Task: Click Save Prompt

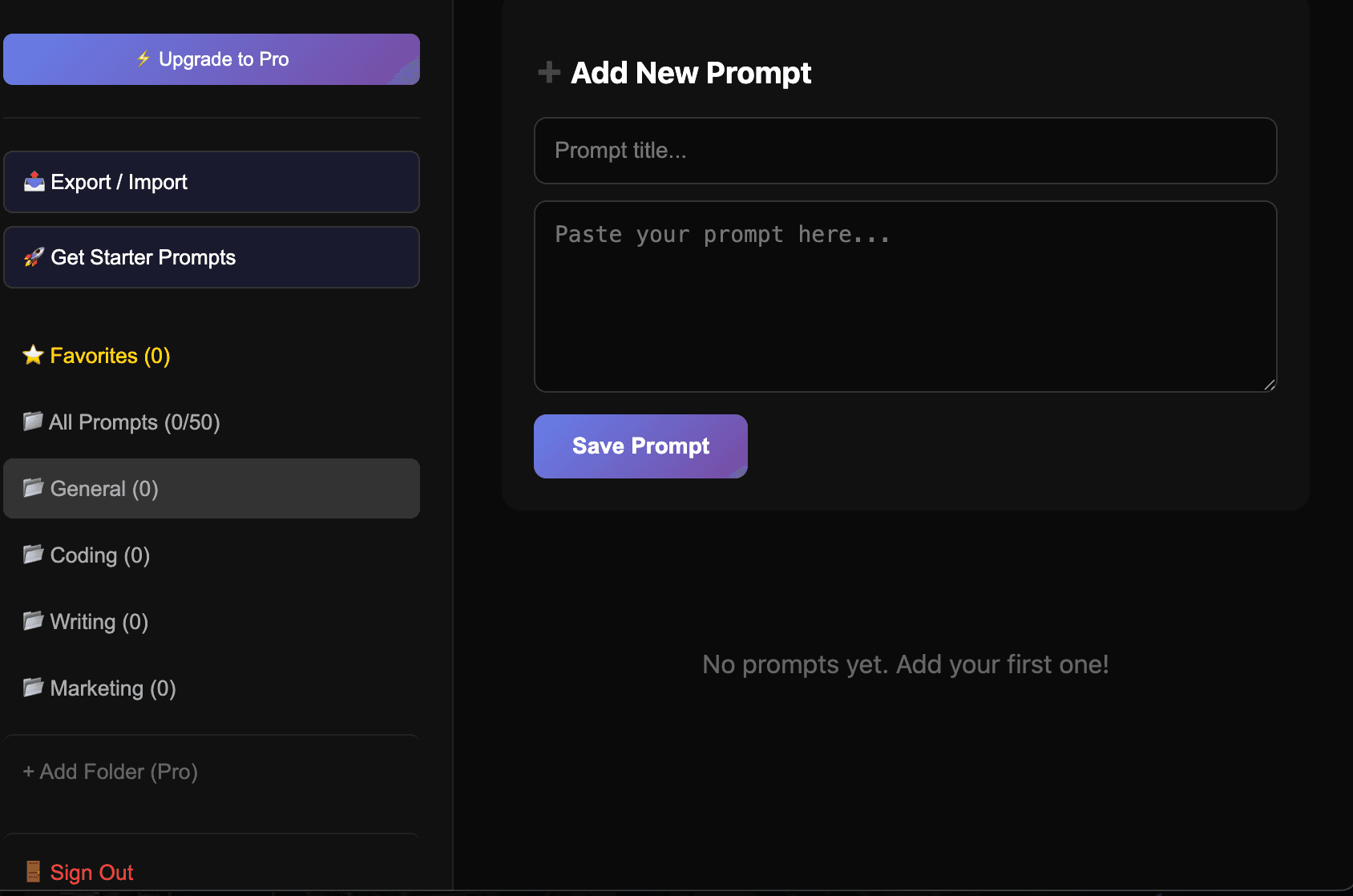Action: [640, 446]
